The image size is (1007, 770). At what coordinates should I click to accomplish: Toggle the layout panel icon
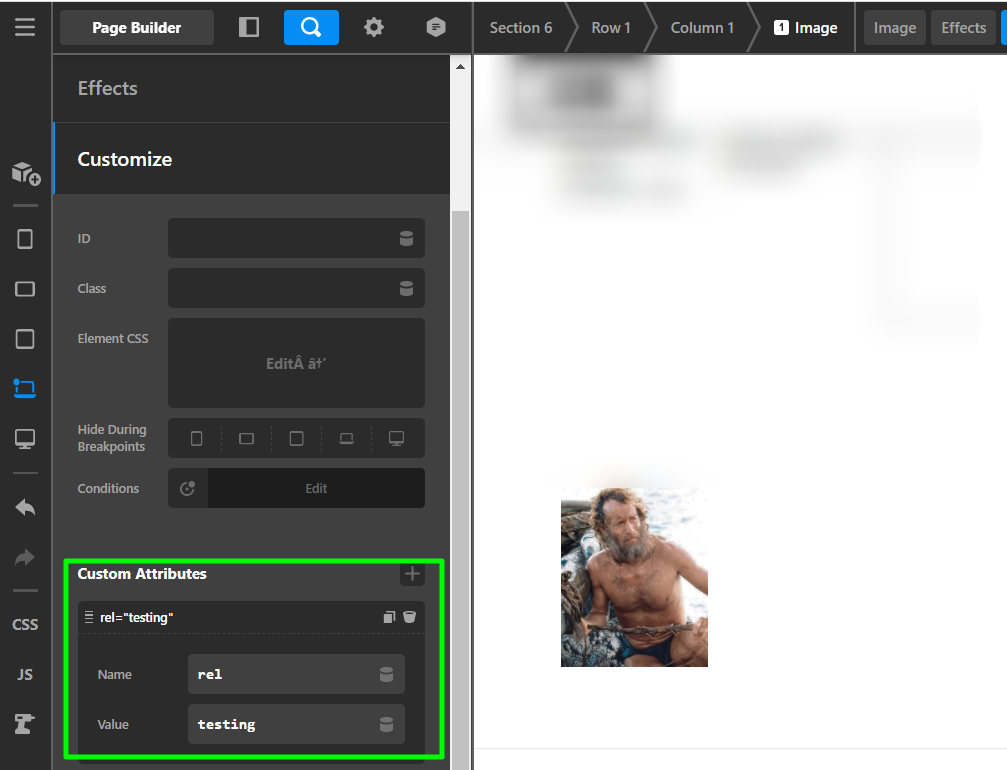coord(249,27)
